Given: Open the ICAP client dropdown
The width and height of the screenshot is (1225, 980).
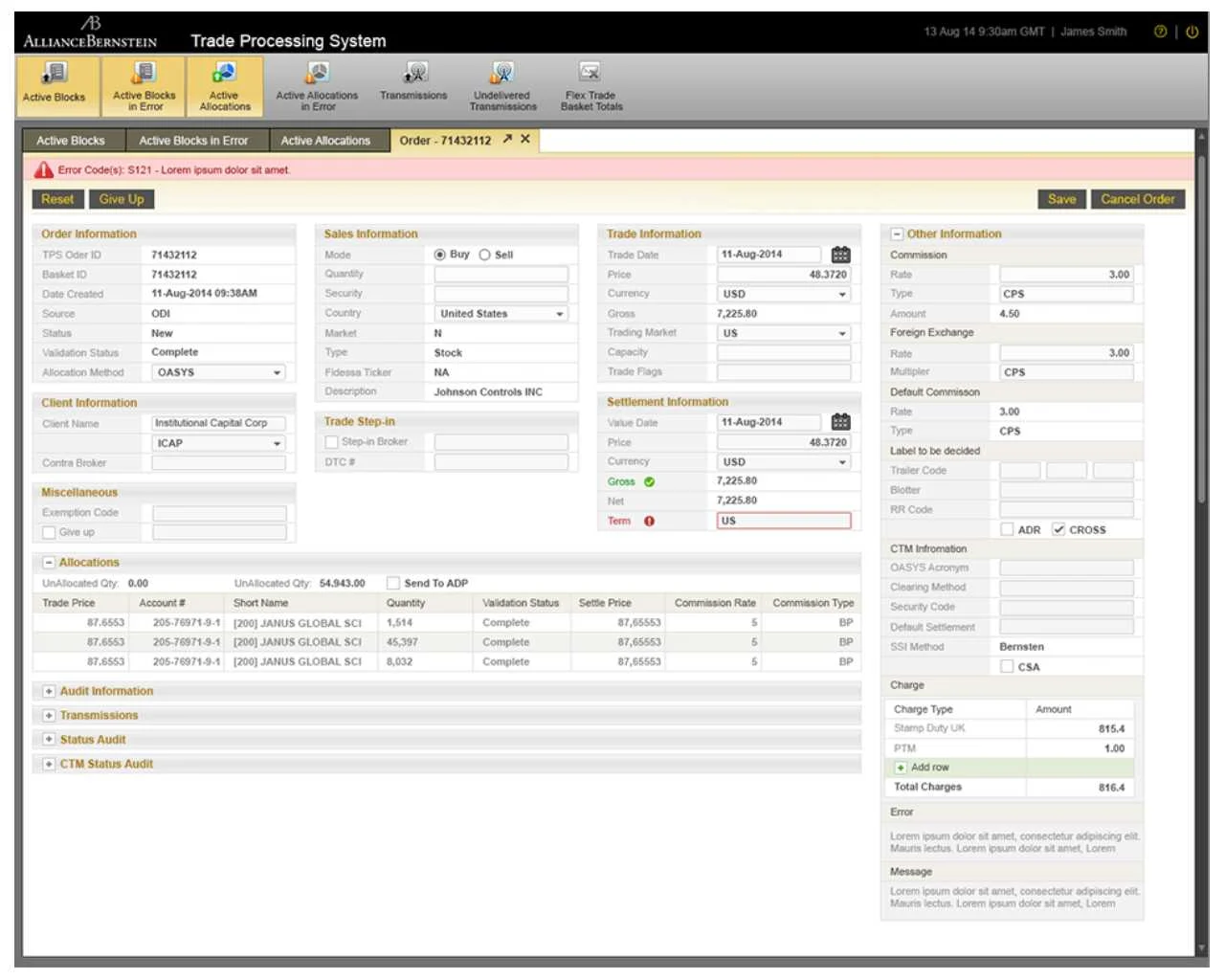Looking at the screenshot, I should 219,443.
